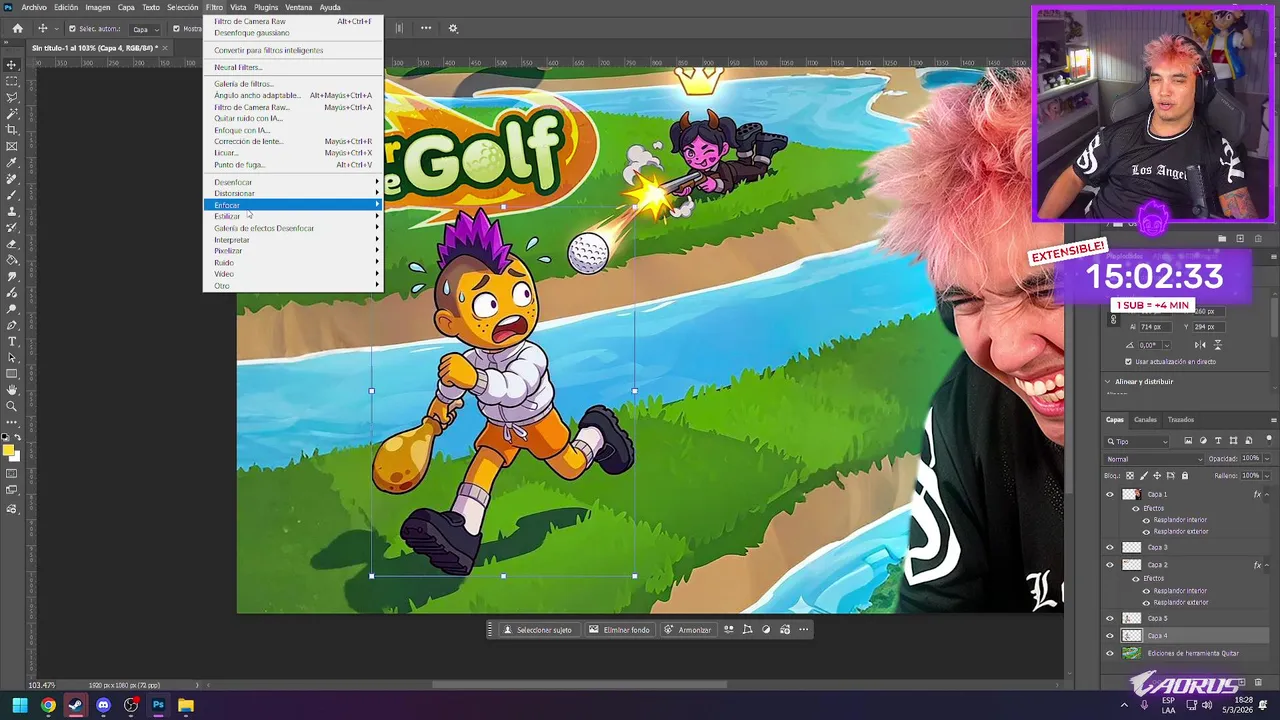
Task: Select the Frame tool
Action: coord(12,146)
